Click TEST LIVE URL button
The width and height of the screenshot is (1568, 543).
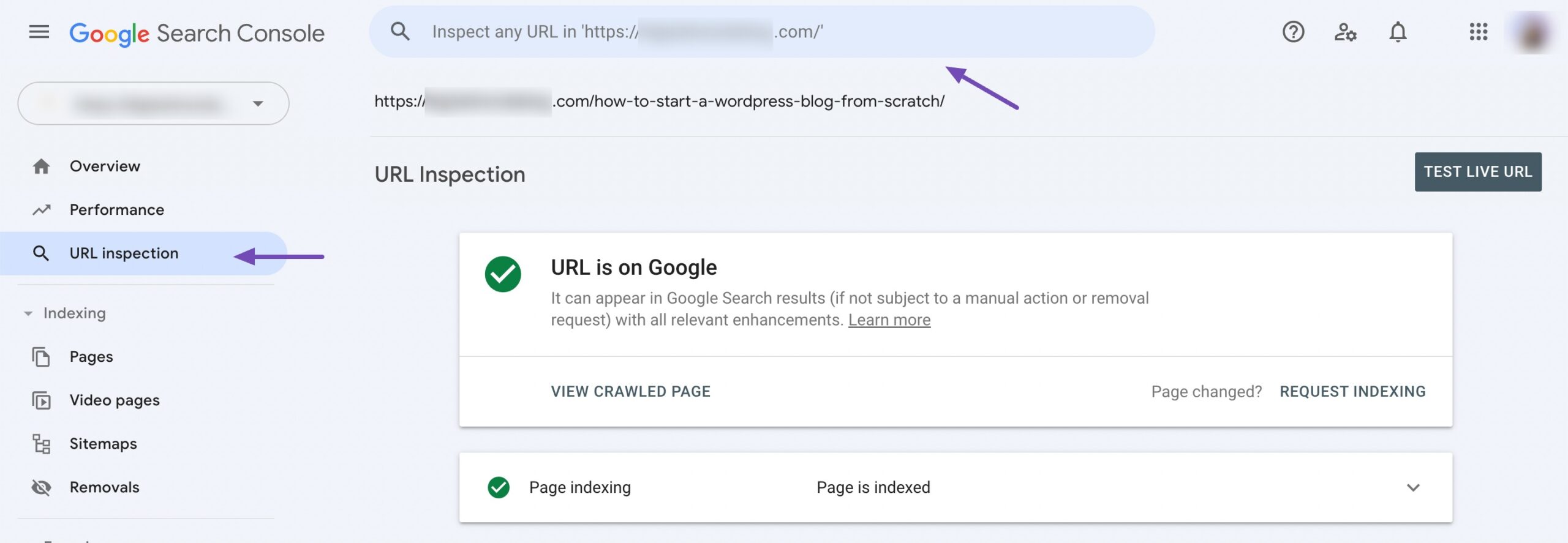tap(1477, 172)
